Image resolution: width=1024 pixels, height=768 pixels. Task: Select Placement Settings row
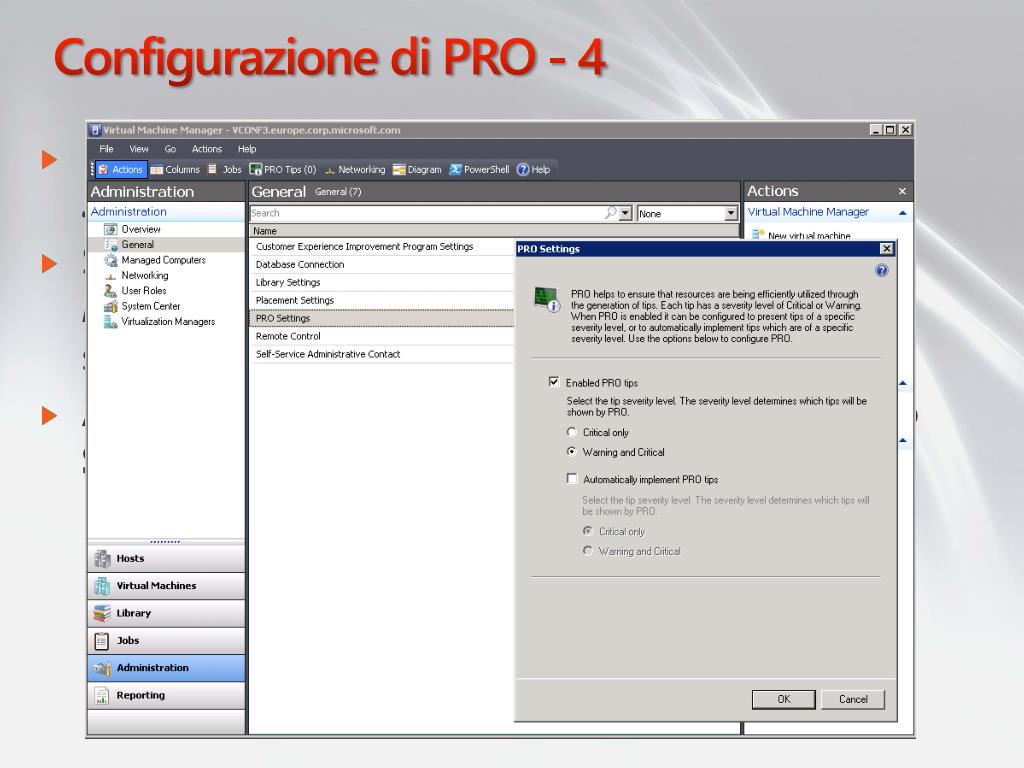[x=383, y=300]
